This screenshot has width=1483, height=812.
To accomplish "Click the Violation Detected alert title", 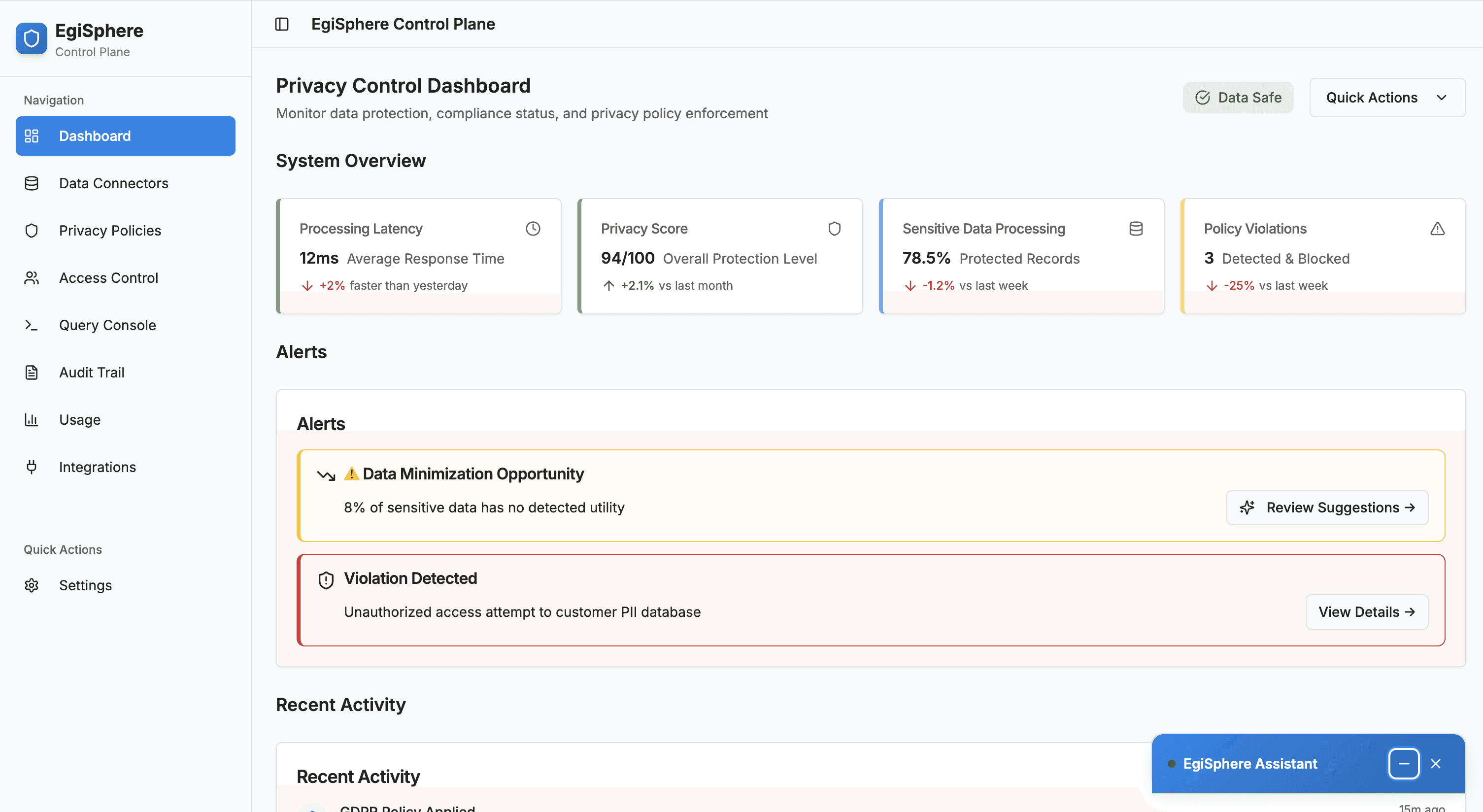I will [410, 578].
